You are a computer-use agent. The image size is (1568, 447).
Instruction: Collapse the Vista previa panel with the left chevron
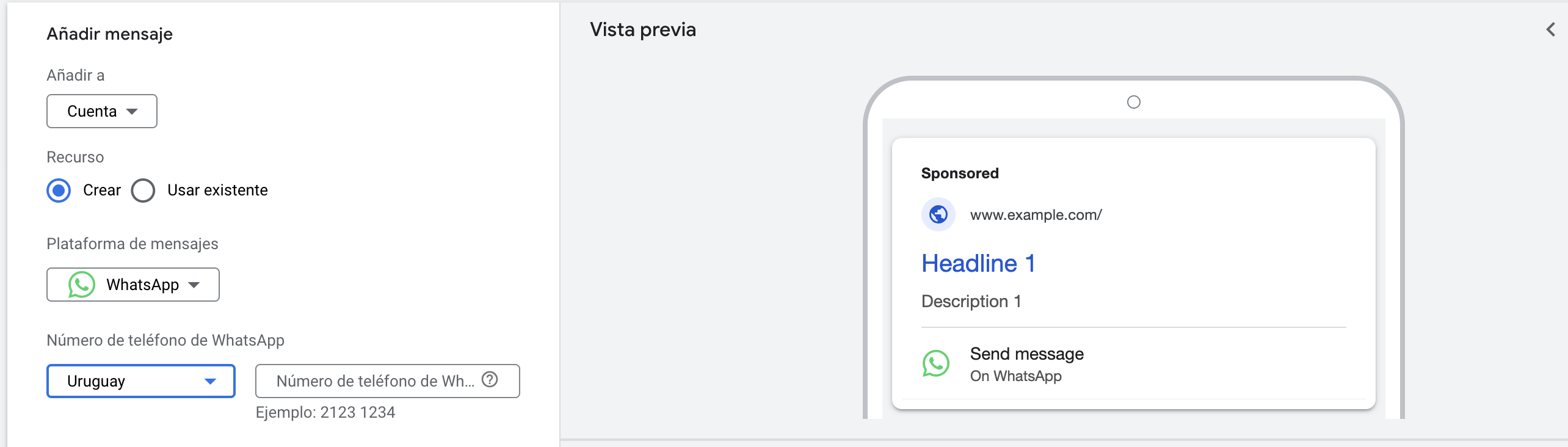[1549, 28]
